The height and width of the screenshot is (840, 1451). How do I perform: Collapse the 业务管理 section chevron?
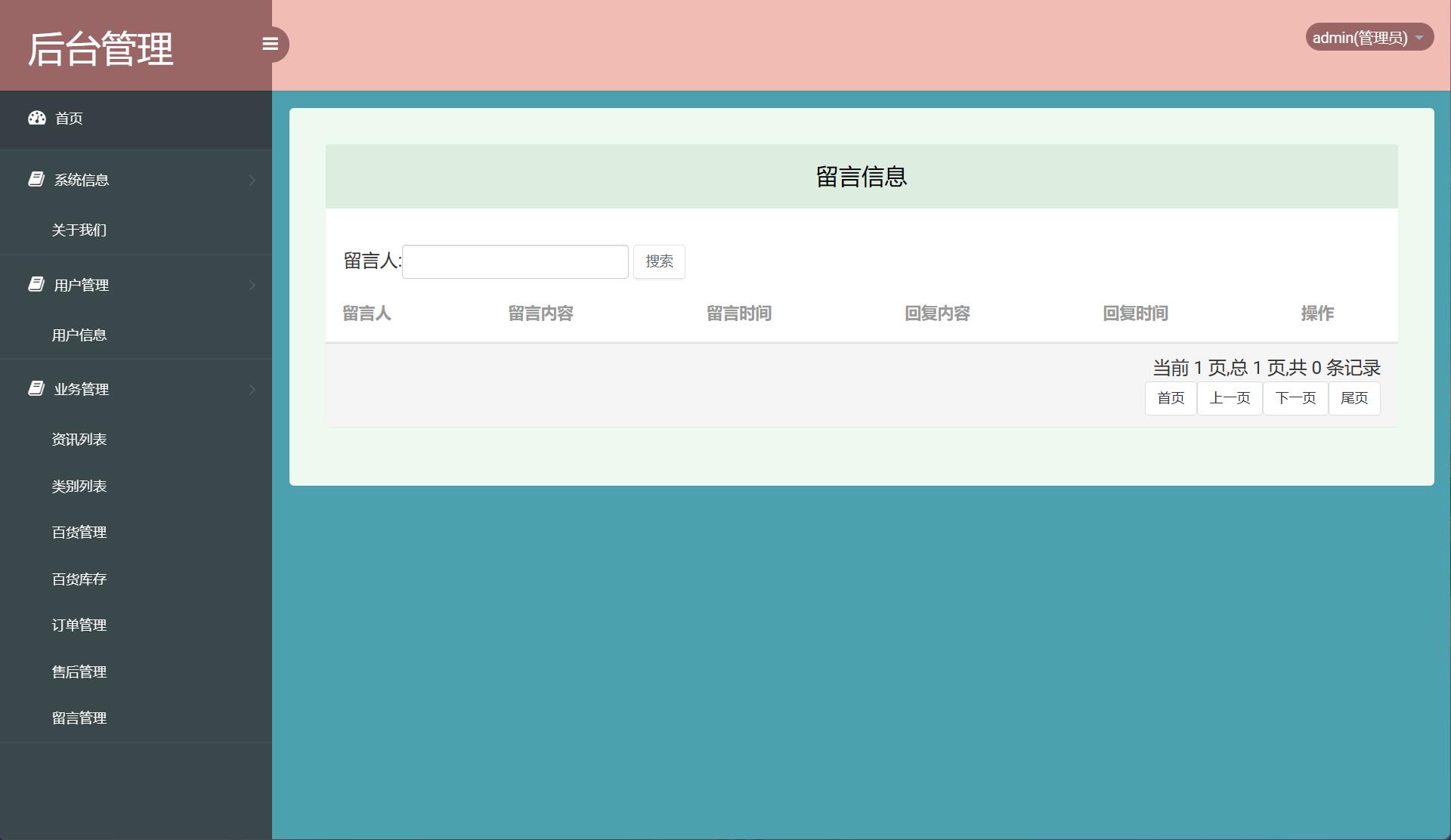(252, 389)
